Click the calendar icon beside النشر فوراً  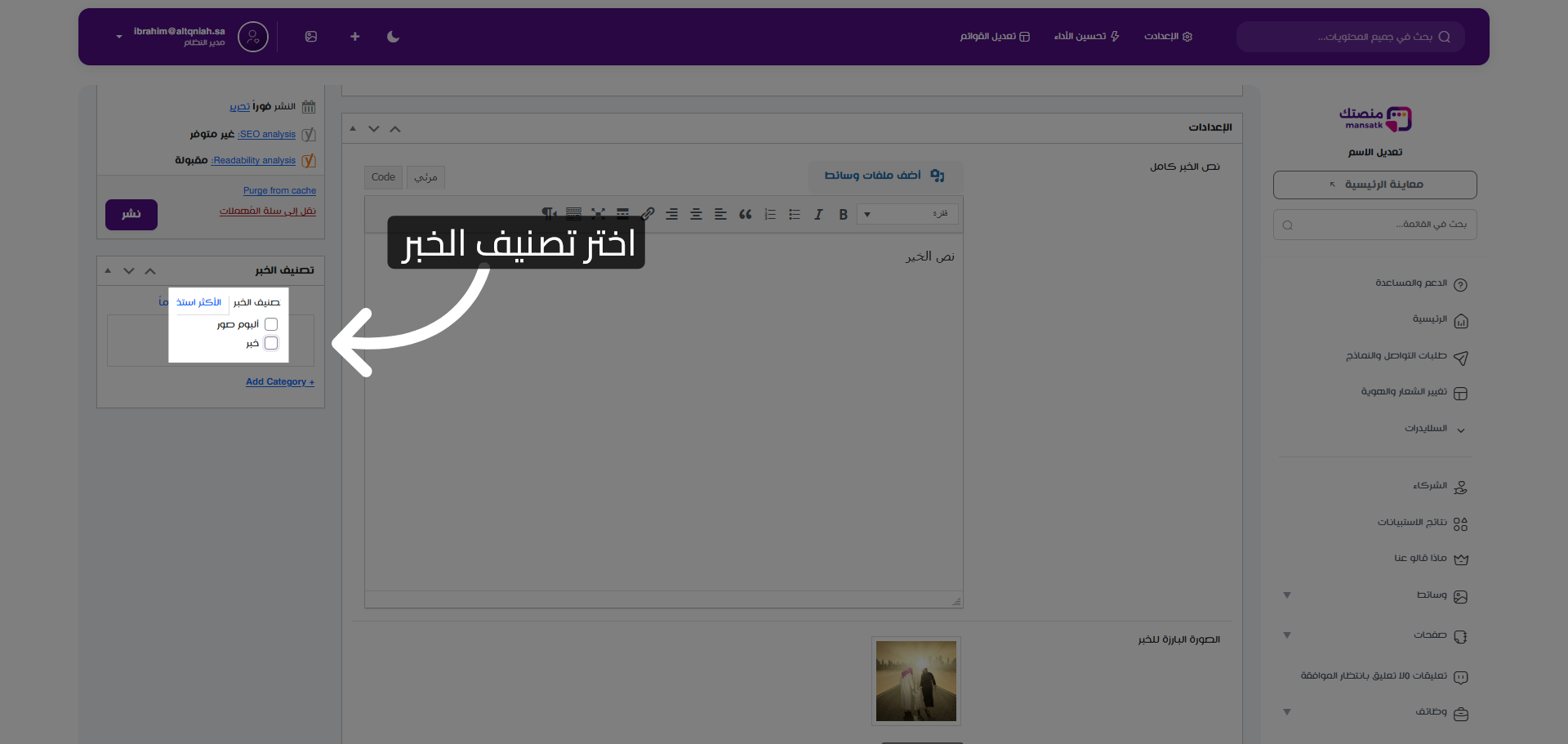[309, 106]
